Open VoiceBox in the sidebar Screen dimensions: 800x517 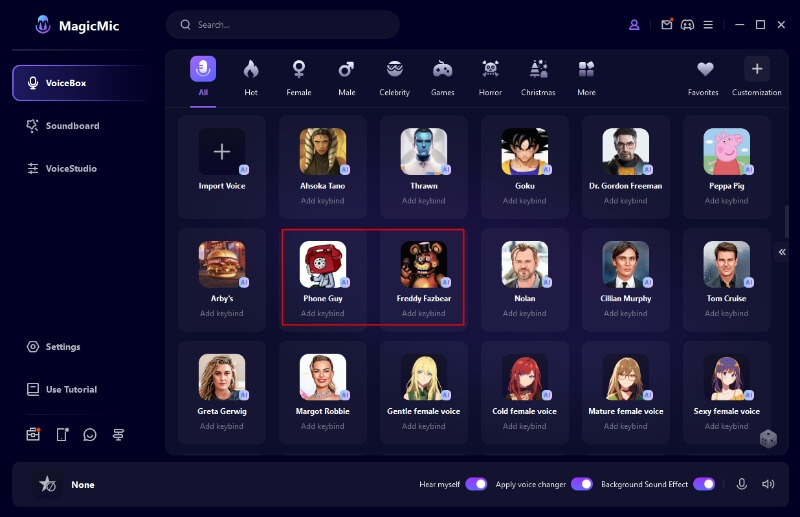(x=82, y=83)
